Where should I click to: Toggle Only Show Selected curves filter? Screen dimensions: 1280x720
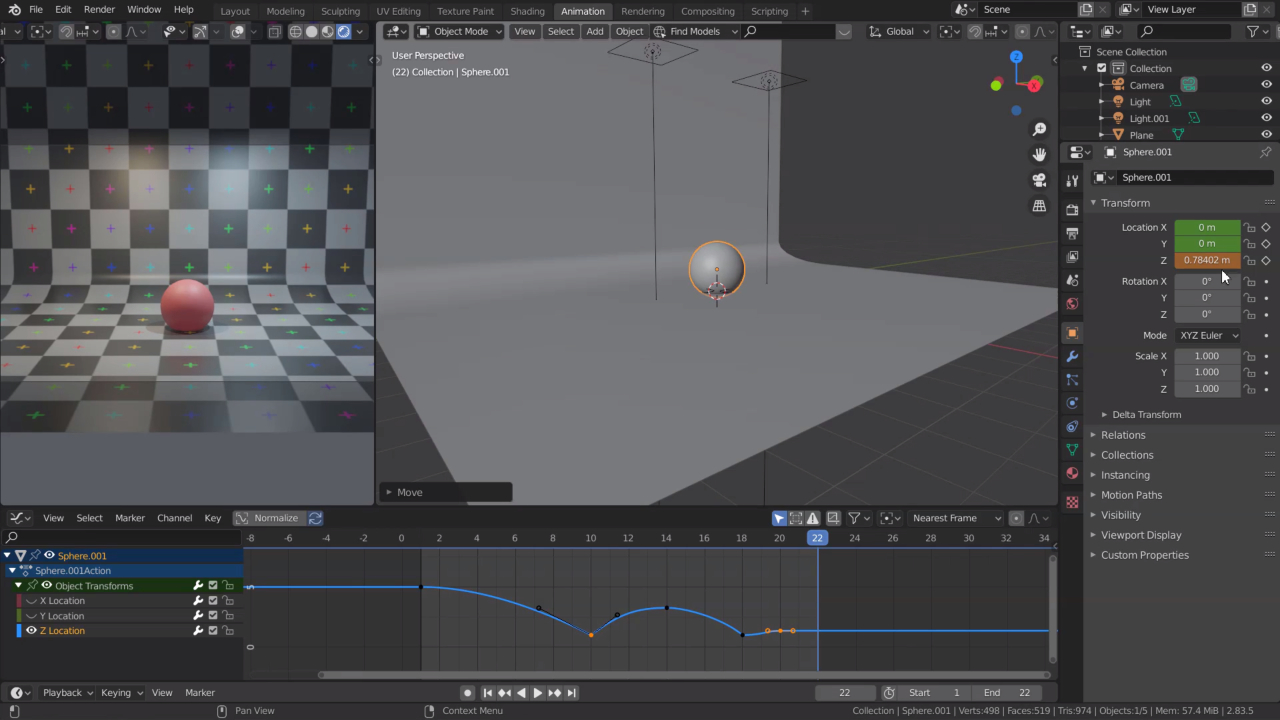pos(779,517)
